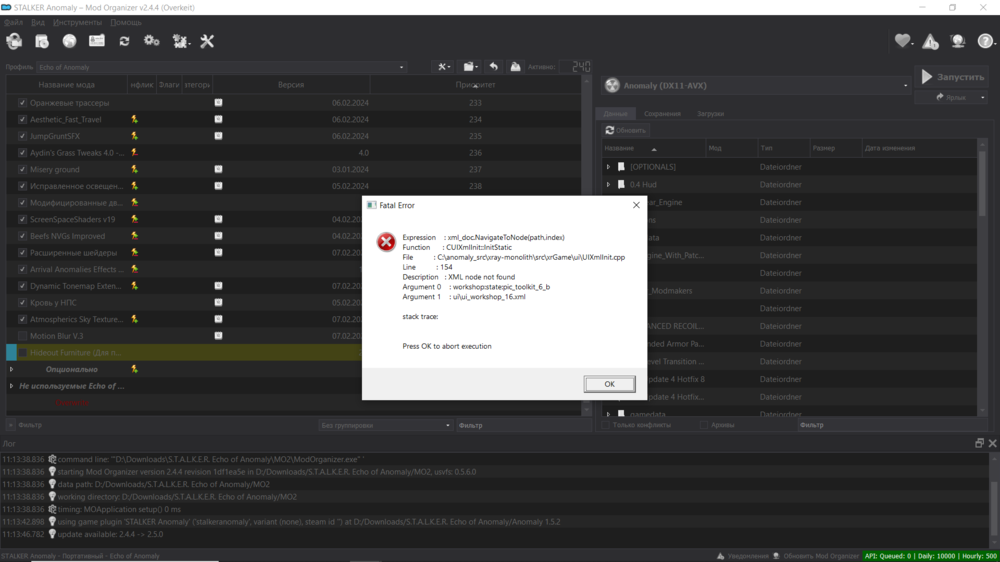Enable the Motion Blur V.3 mod

coord(22,336)
